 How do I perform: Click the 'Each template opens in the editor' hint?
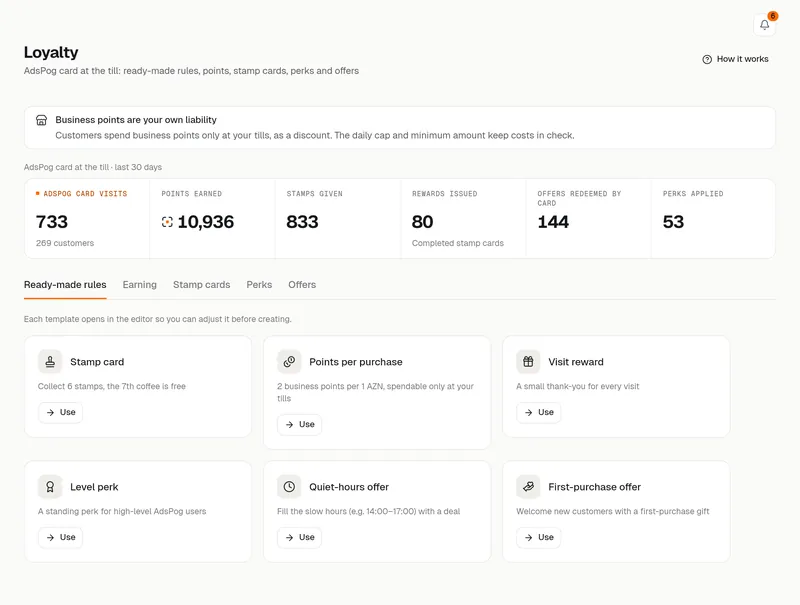[158, 319]
